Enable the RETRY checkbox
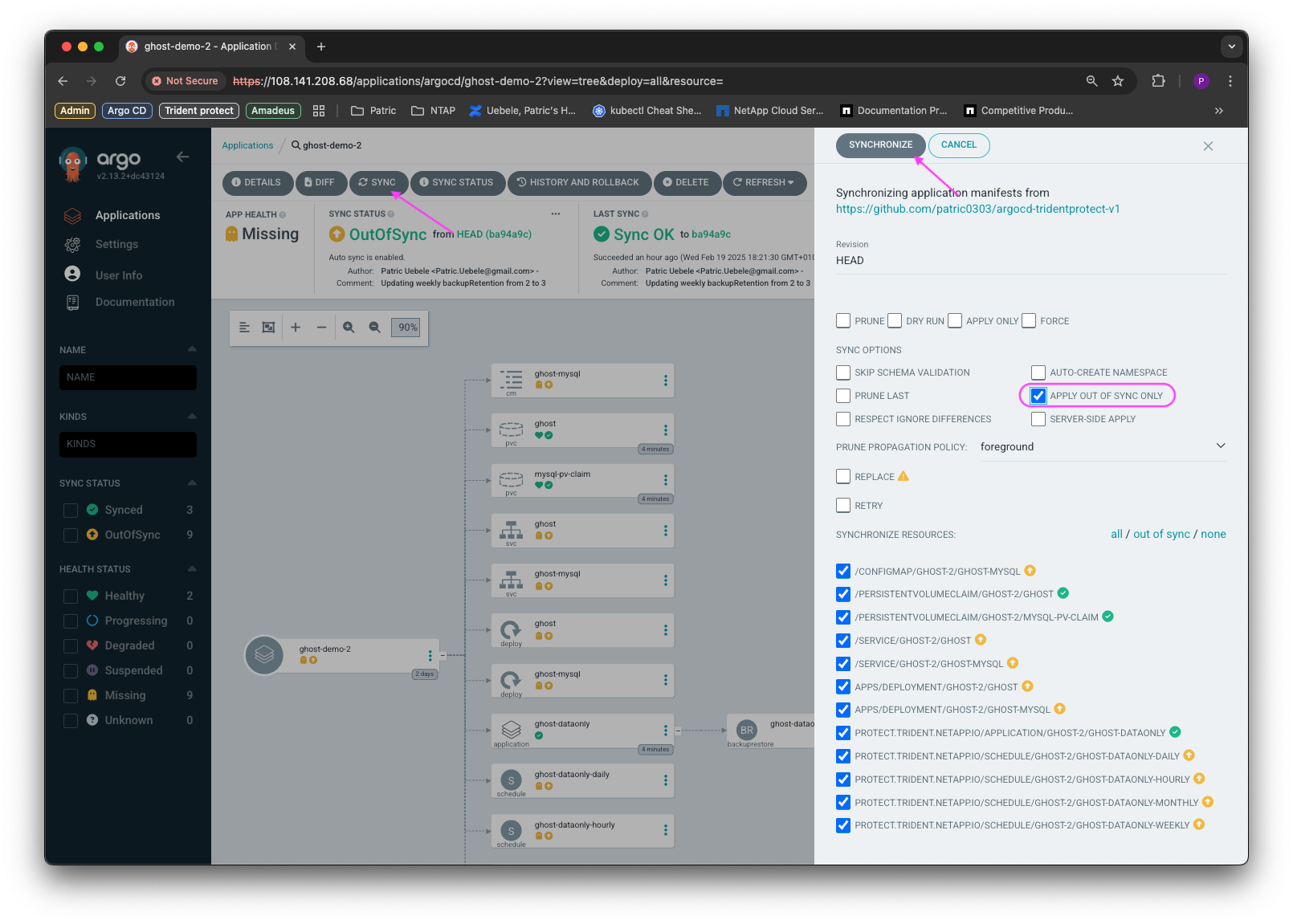The width and height of the screenshot is (1293, 924). (843, 505)
